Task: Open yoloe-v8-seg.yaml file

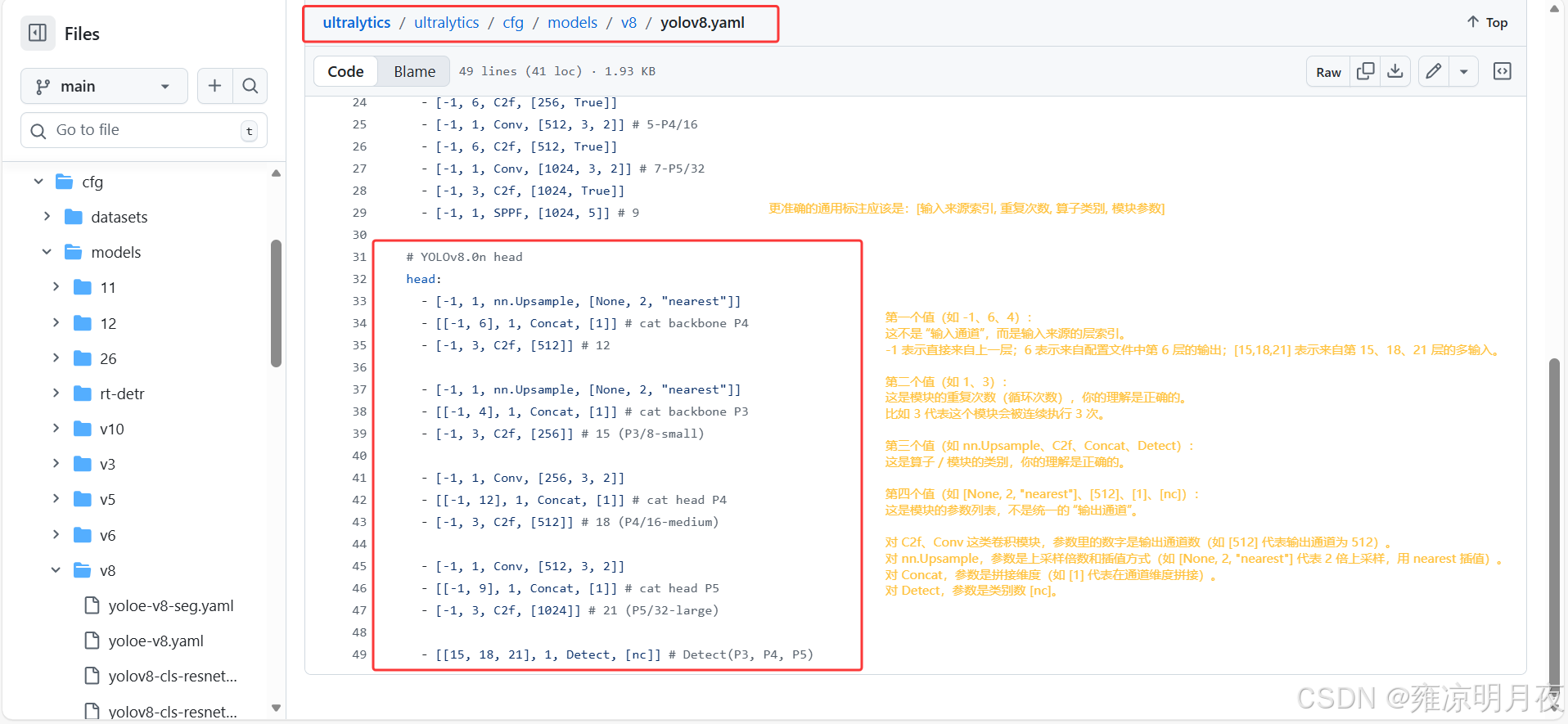Action: [x=171, y=605]
